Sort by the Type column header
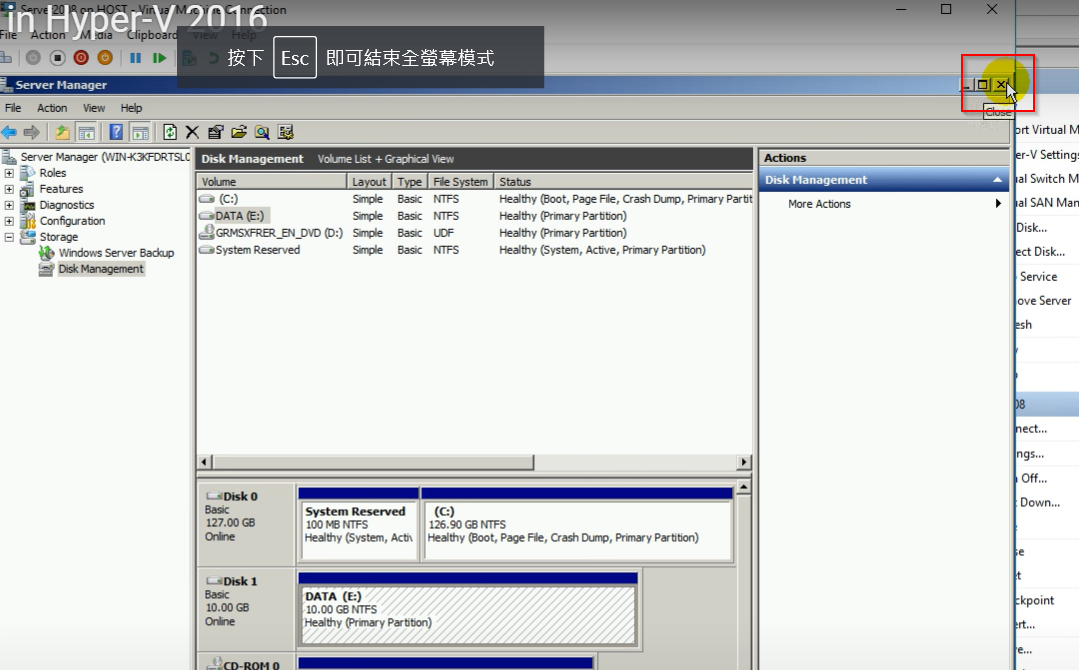Image resolution: width=1079 pixels, height=670 pixels. coord(409,182)
